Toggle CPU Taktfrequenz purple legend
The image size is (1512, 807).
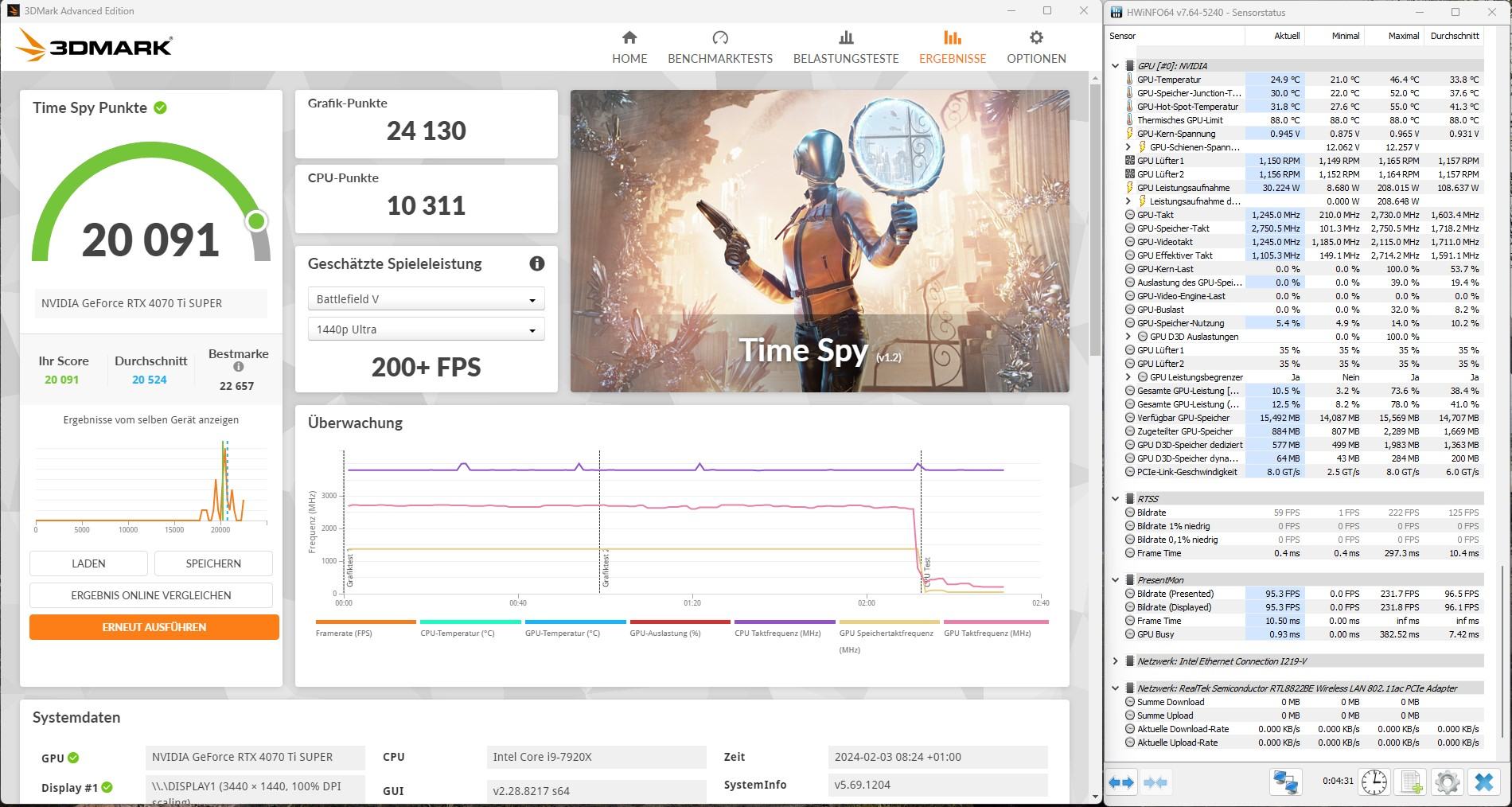pos(784,629)
